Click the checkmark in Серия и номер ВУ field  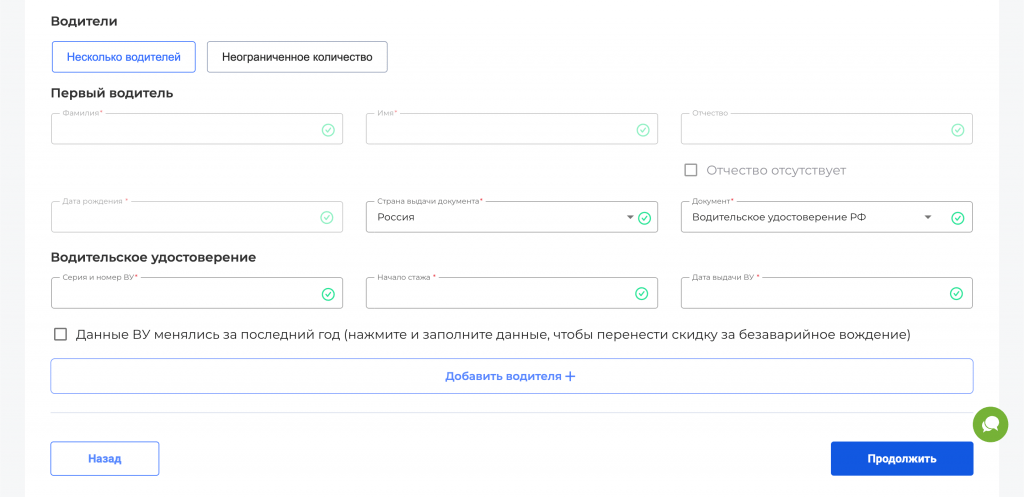click(328, 294)
